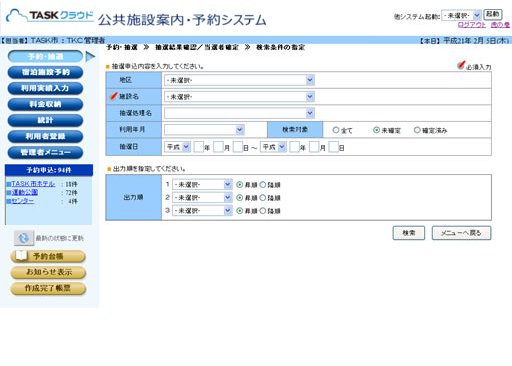Open the 料金収納 sidebar menu
Screen dimensions: 512x366
[45, 104]
